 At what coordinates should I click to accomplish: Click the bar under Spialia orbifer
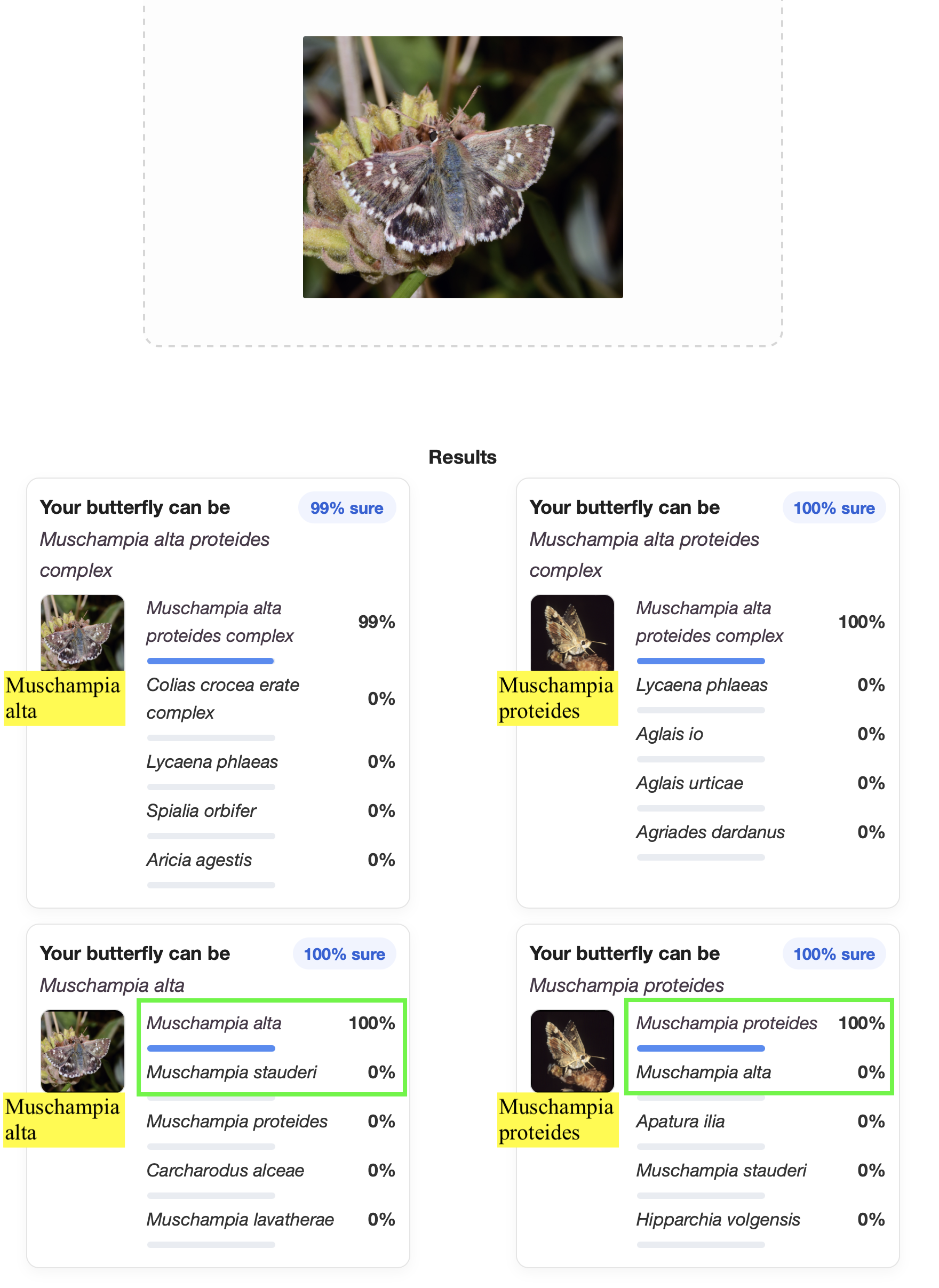click(211, 836)
